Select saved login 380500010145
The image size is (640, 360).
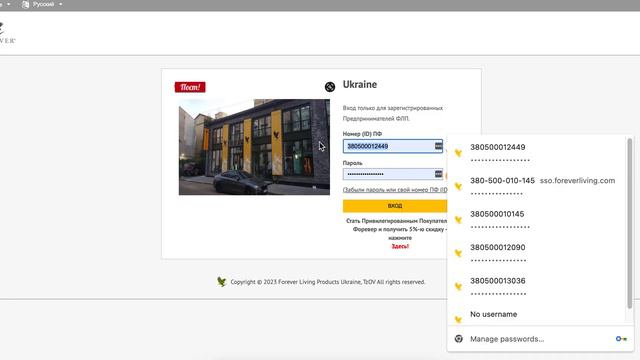tap(537, 220)
